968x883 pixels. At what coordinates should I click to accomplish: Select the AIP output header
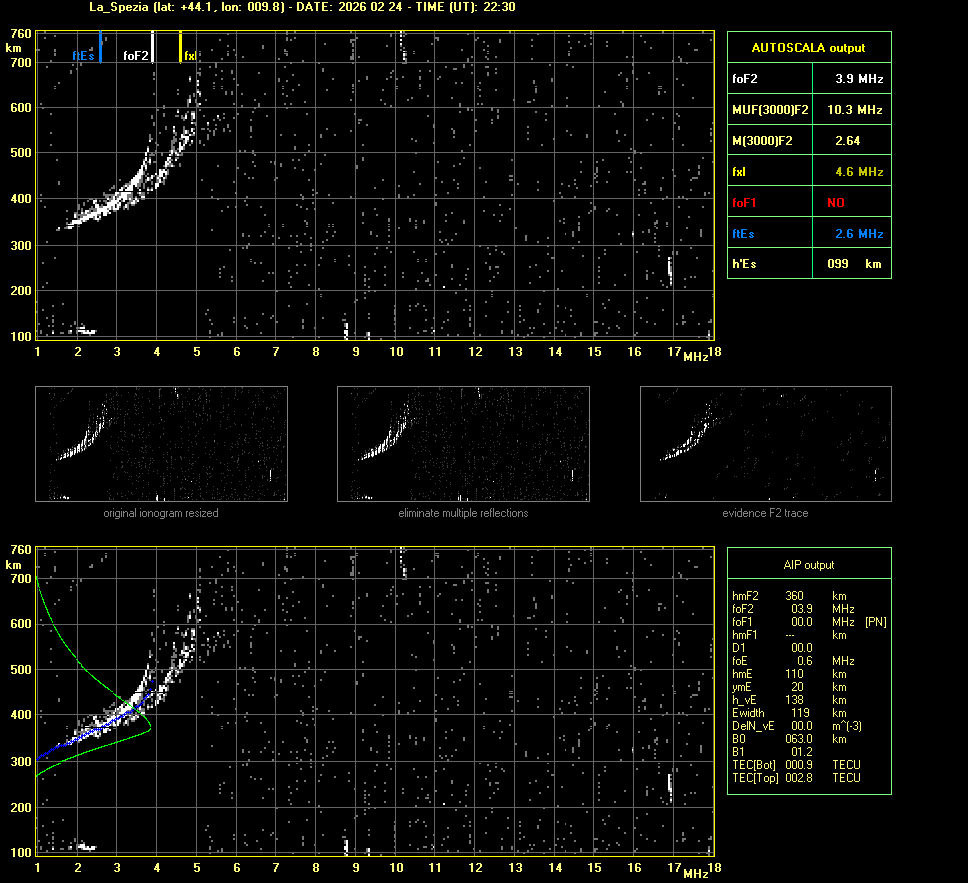[808, 565]
